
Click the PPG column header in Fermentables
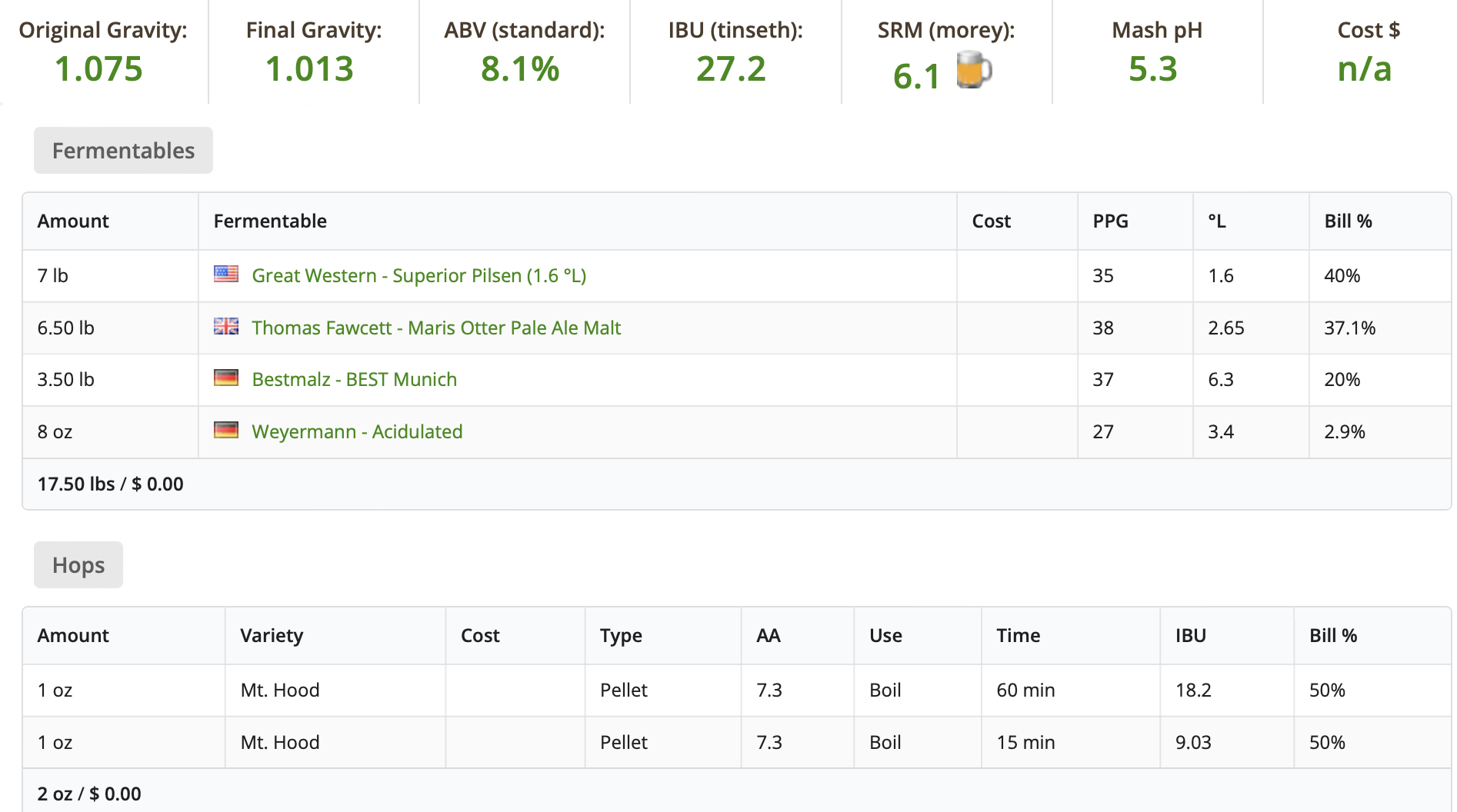1110,221
